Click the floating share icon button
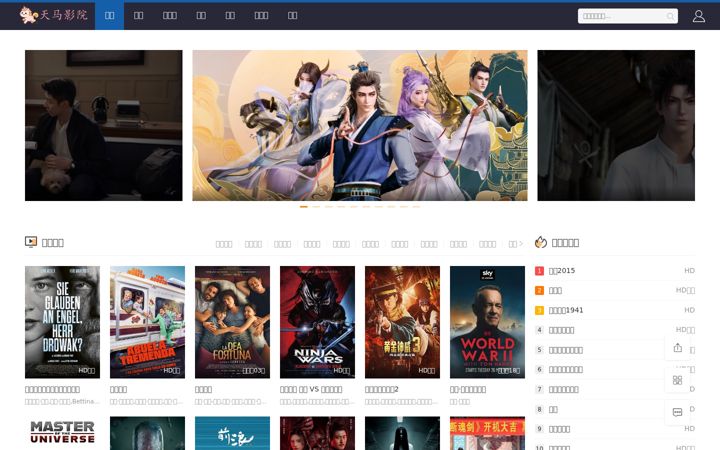720x450 pixels. tap(677, 348)
